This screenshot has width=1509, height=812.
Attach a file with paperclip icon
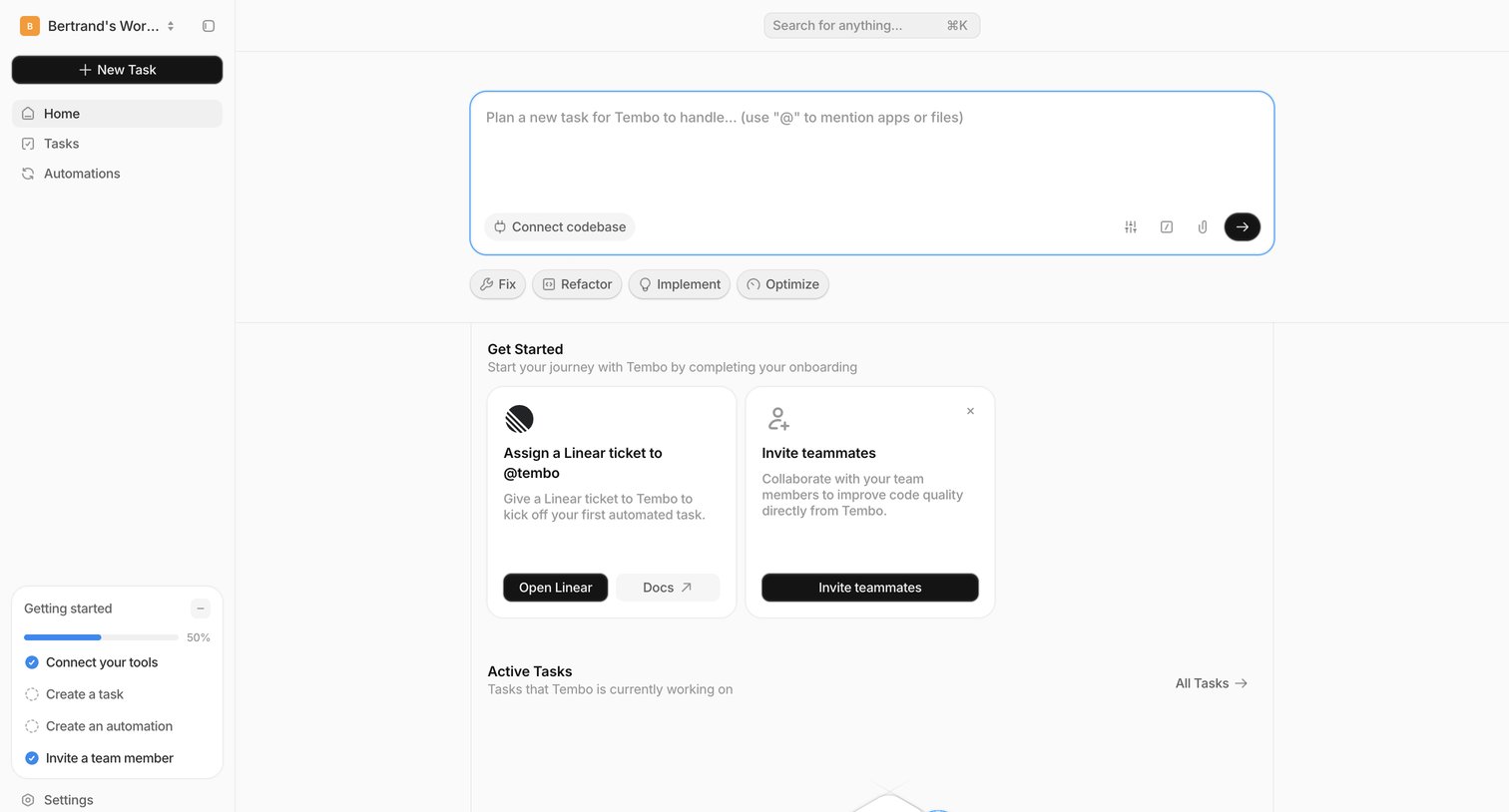point(1203,227)
